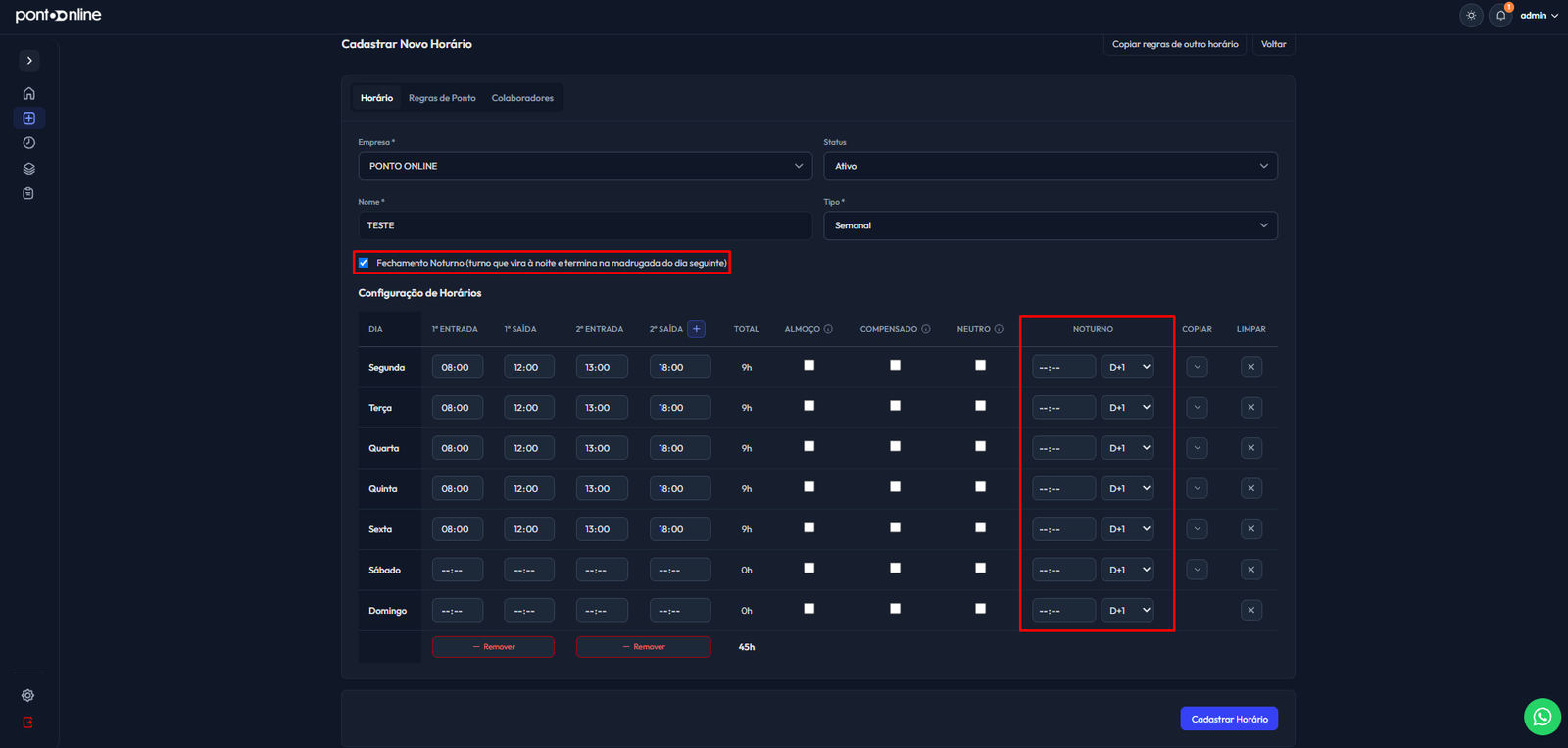
Task: Uncheck the Fechamento Noturno checkbox
Action: pyautogui.click(x=364, y=263)
